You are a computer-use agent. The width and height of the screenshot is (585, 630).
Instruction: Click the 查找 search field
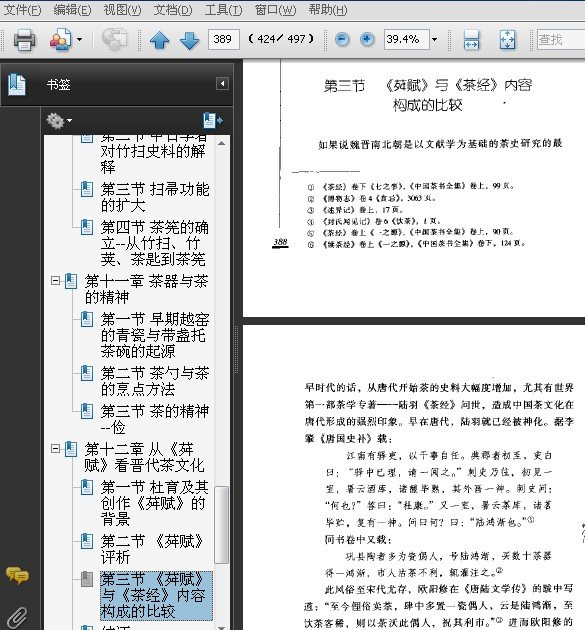click(x=561, y=39)
